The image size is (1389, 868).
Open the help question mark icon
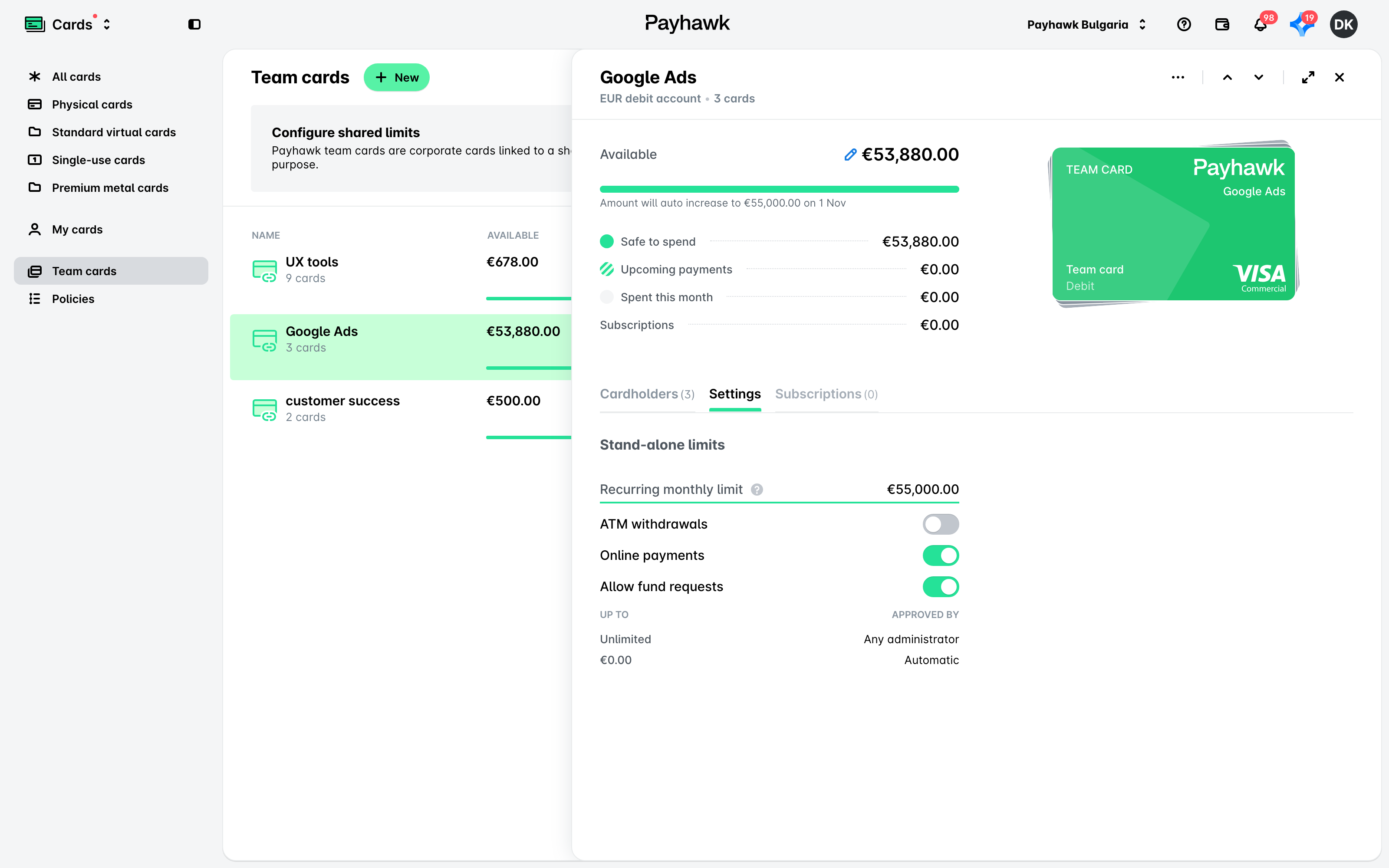click(x=1184, y=24)
